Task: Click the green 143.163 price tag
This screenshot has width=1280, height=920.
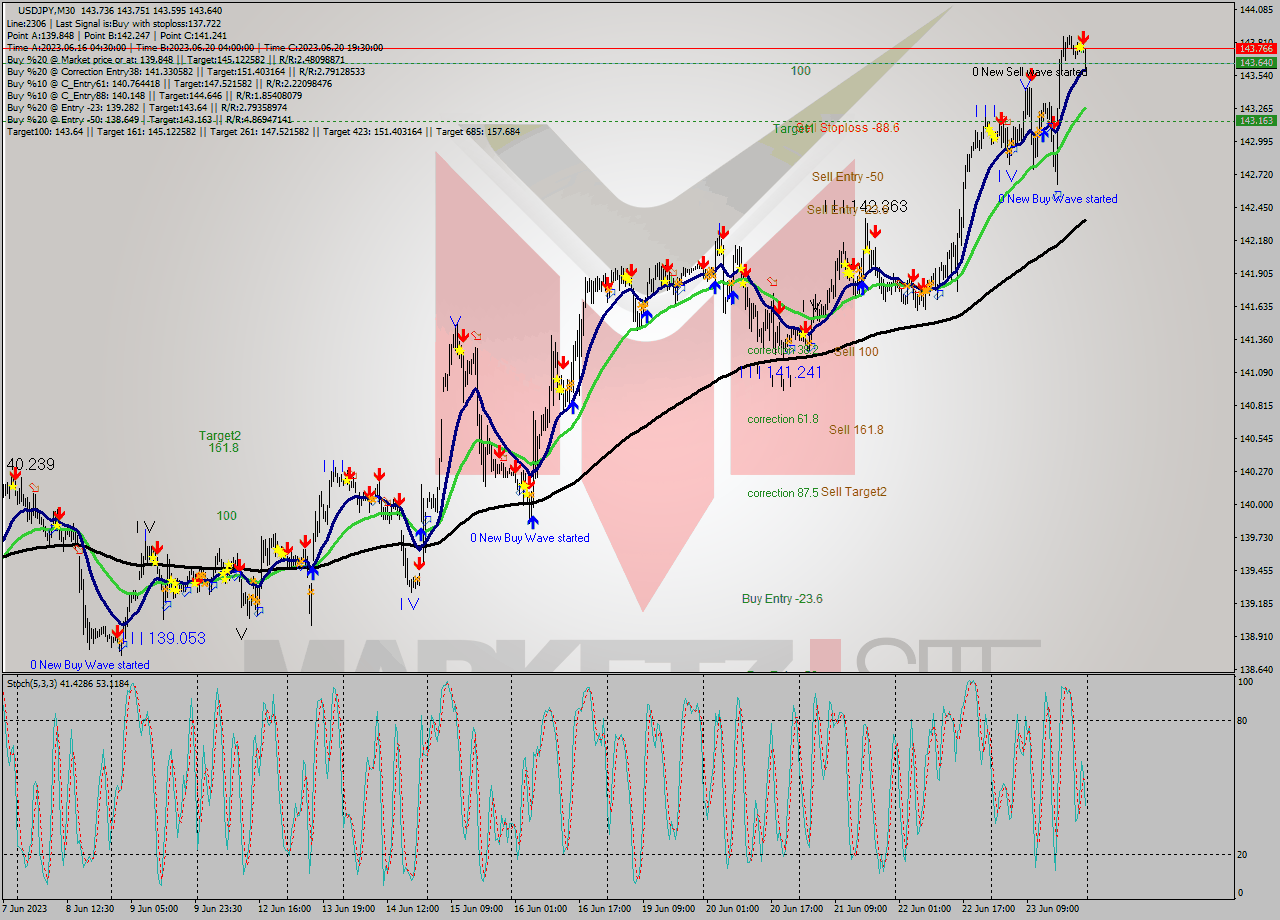Action: point(1256,120)
